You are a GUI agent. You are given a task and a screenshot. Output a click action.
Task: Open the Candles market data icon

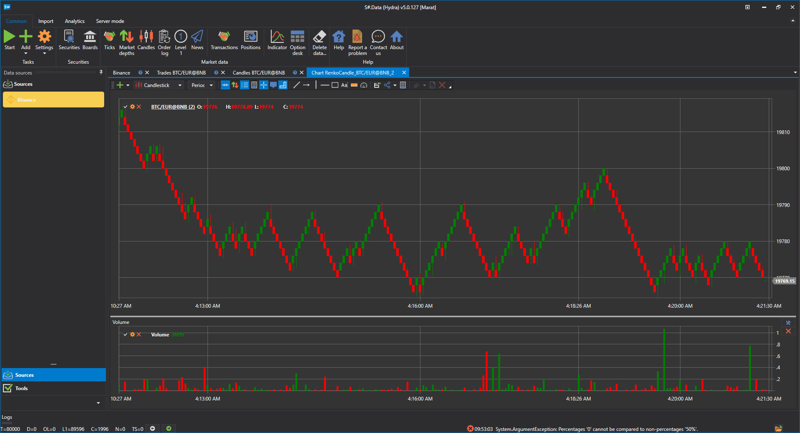[146, 39]
